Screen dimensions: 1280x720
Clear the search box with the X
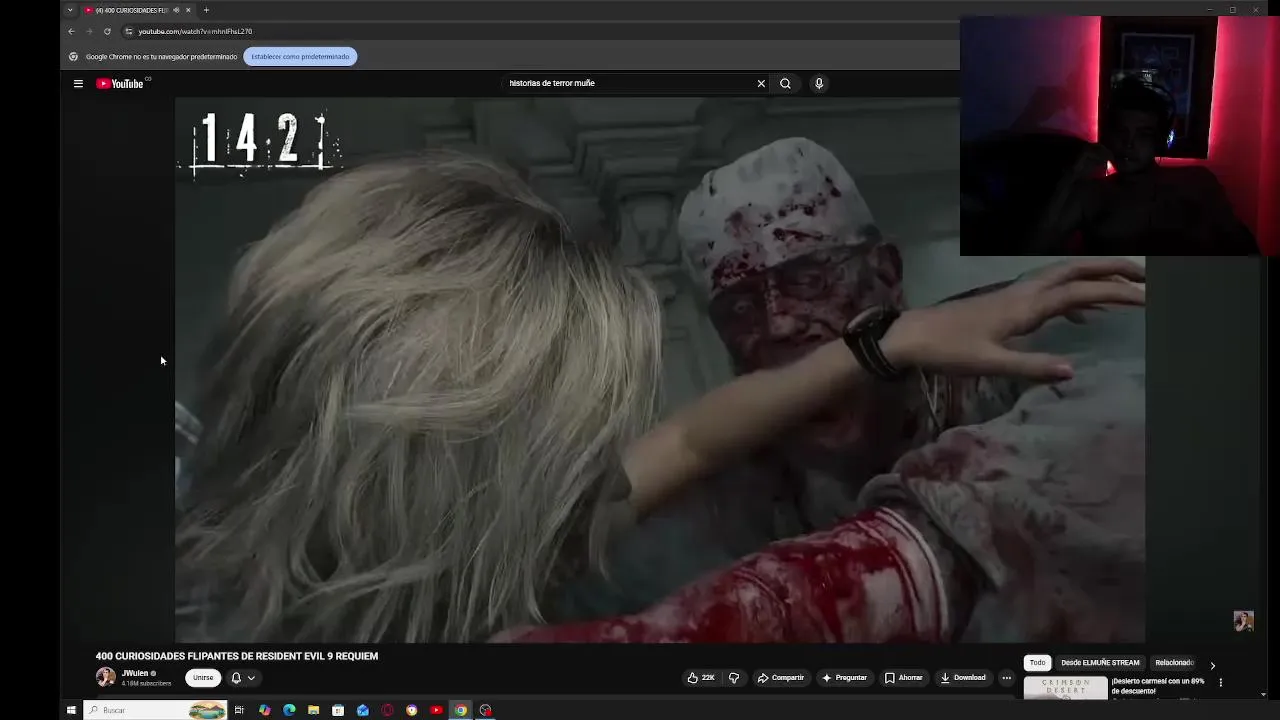coord(761,84)
